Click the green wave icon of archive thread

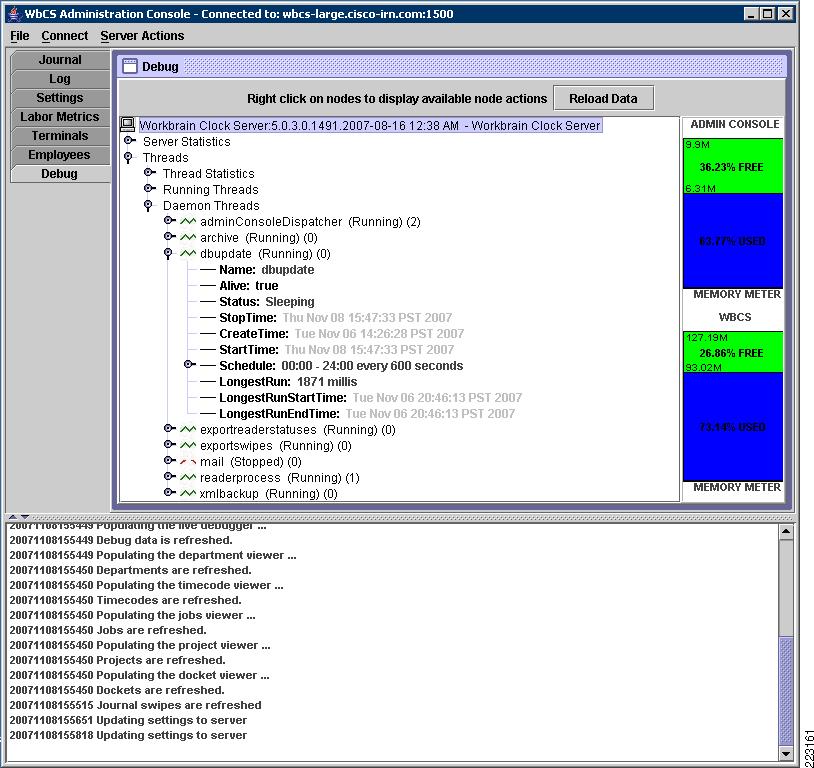(188, 237)
